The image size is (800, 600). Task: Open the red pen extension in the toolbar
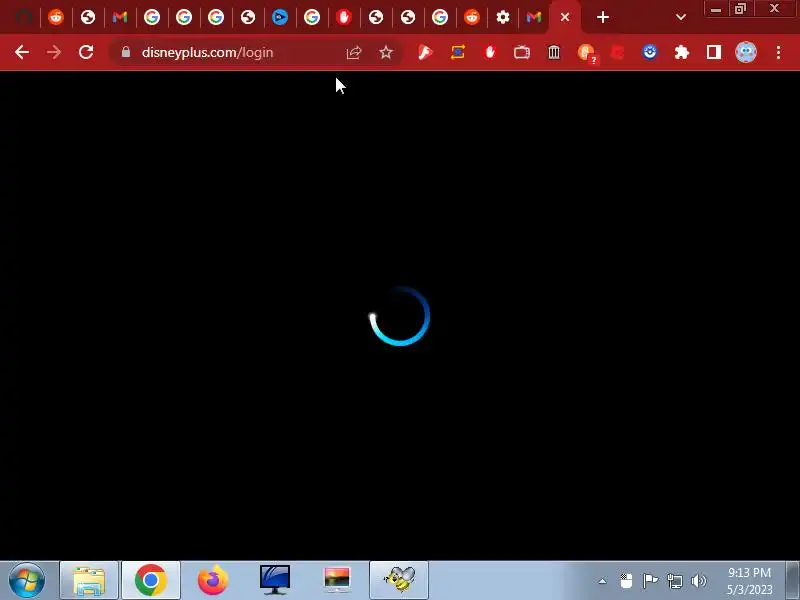pos(425,52)
